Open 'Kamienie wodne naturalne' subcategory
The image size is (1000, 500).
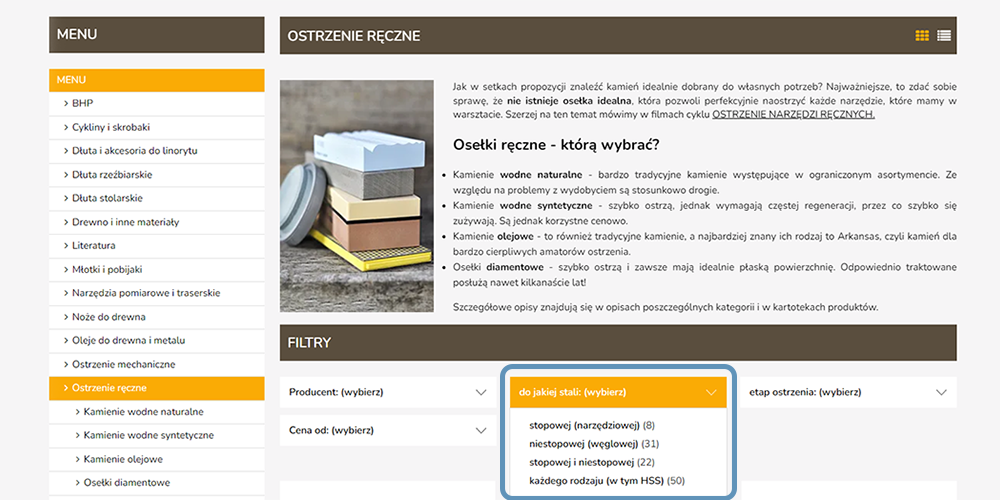pos(143,412)
